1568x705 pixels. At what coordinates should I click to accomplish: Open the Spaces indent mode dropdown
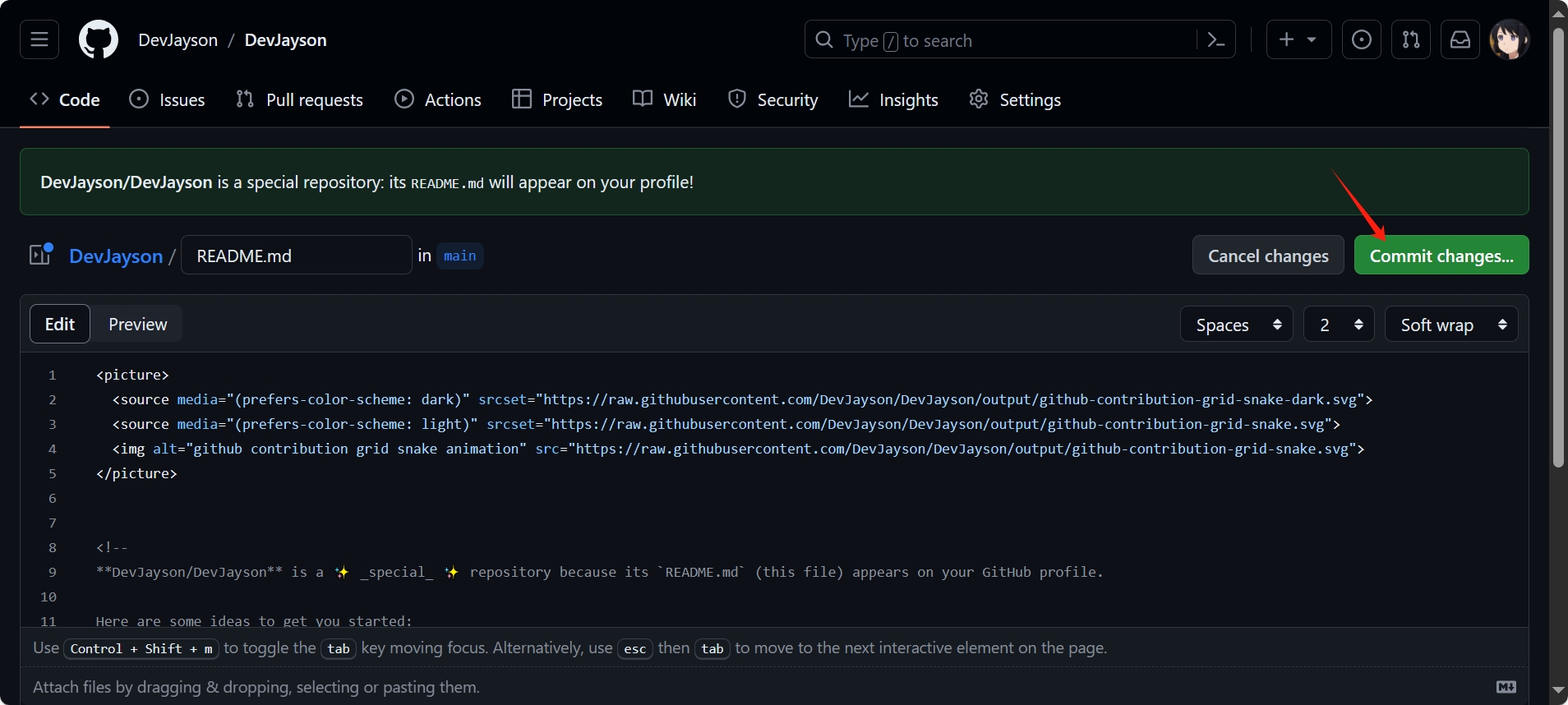[1237, 325]
